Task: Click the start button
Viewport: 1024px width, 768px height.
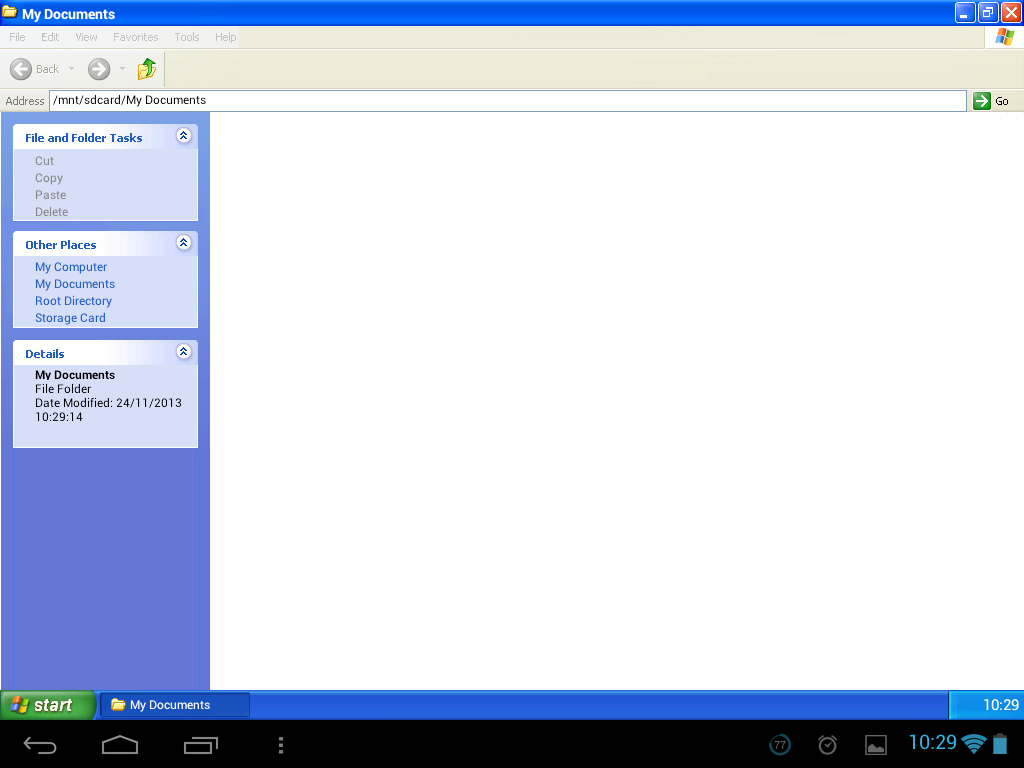Action: click(48, 705)
